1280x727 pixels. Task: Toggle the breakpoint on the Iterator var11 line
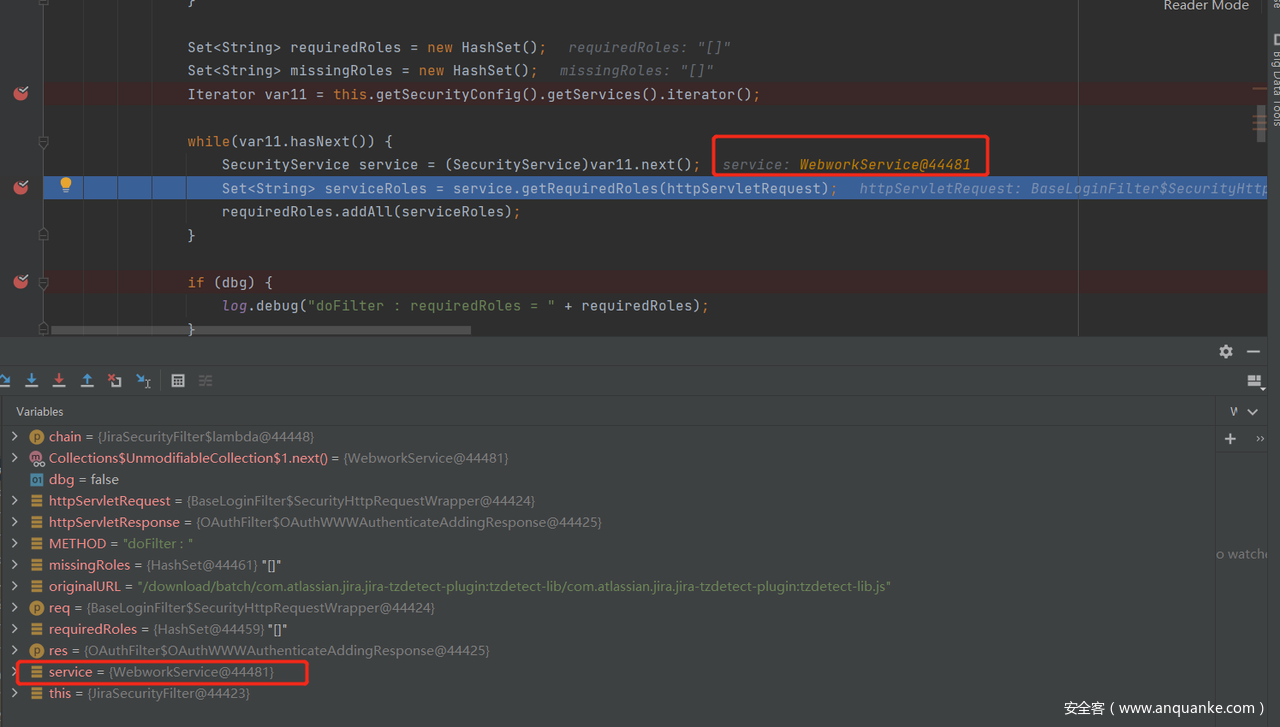pos(21,94)
